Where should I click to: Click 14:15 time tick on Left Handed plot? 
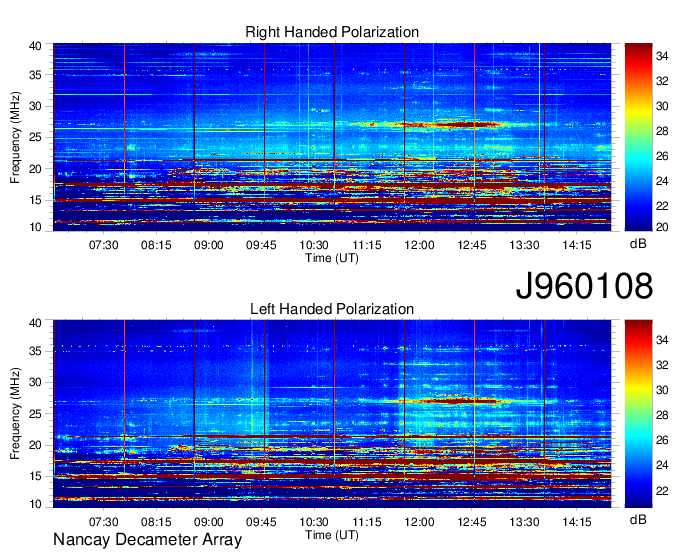coord(577,522)
